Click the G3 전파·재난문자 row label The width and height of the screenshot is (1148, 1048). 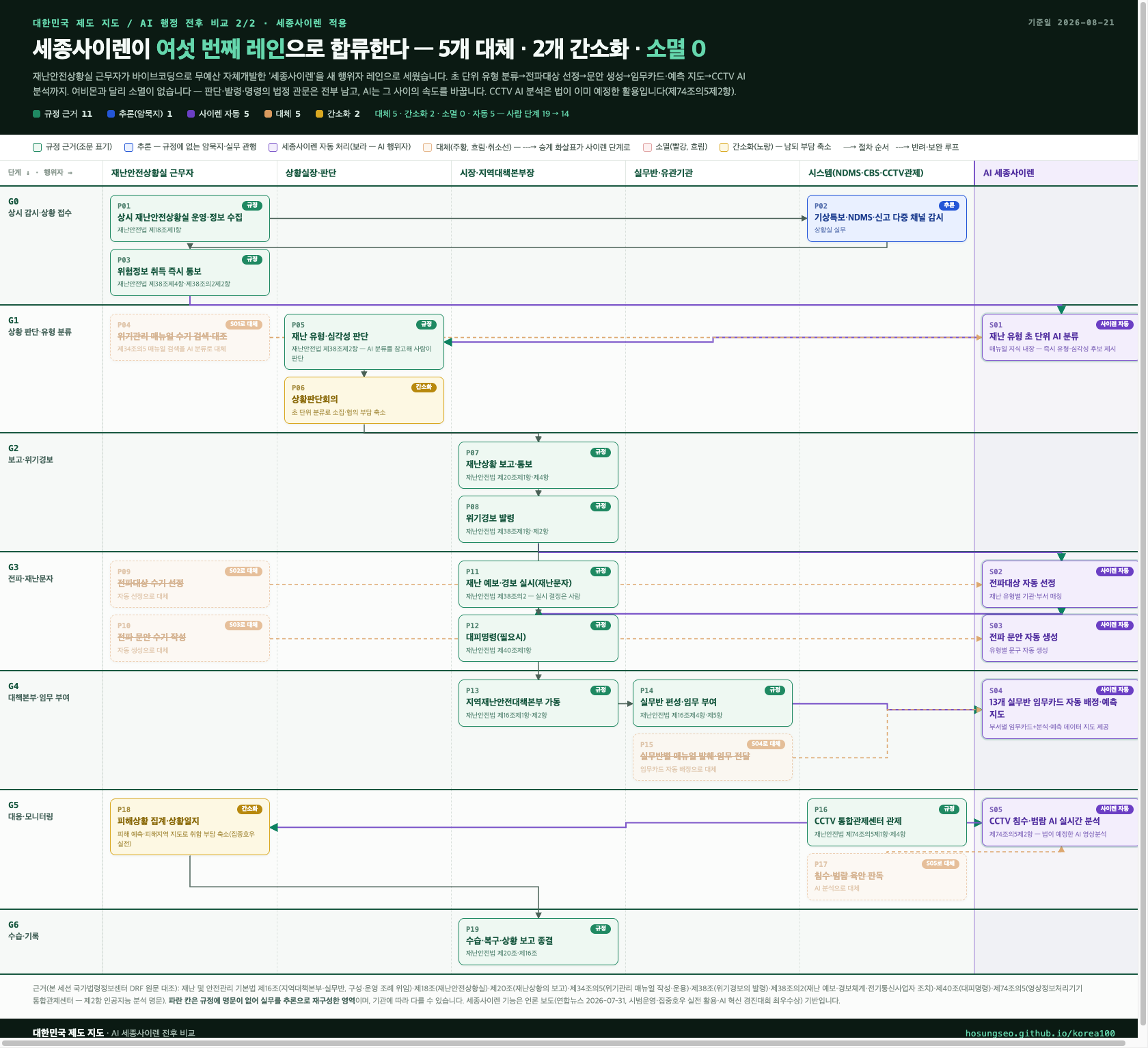click(31, 573)
